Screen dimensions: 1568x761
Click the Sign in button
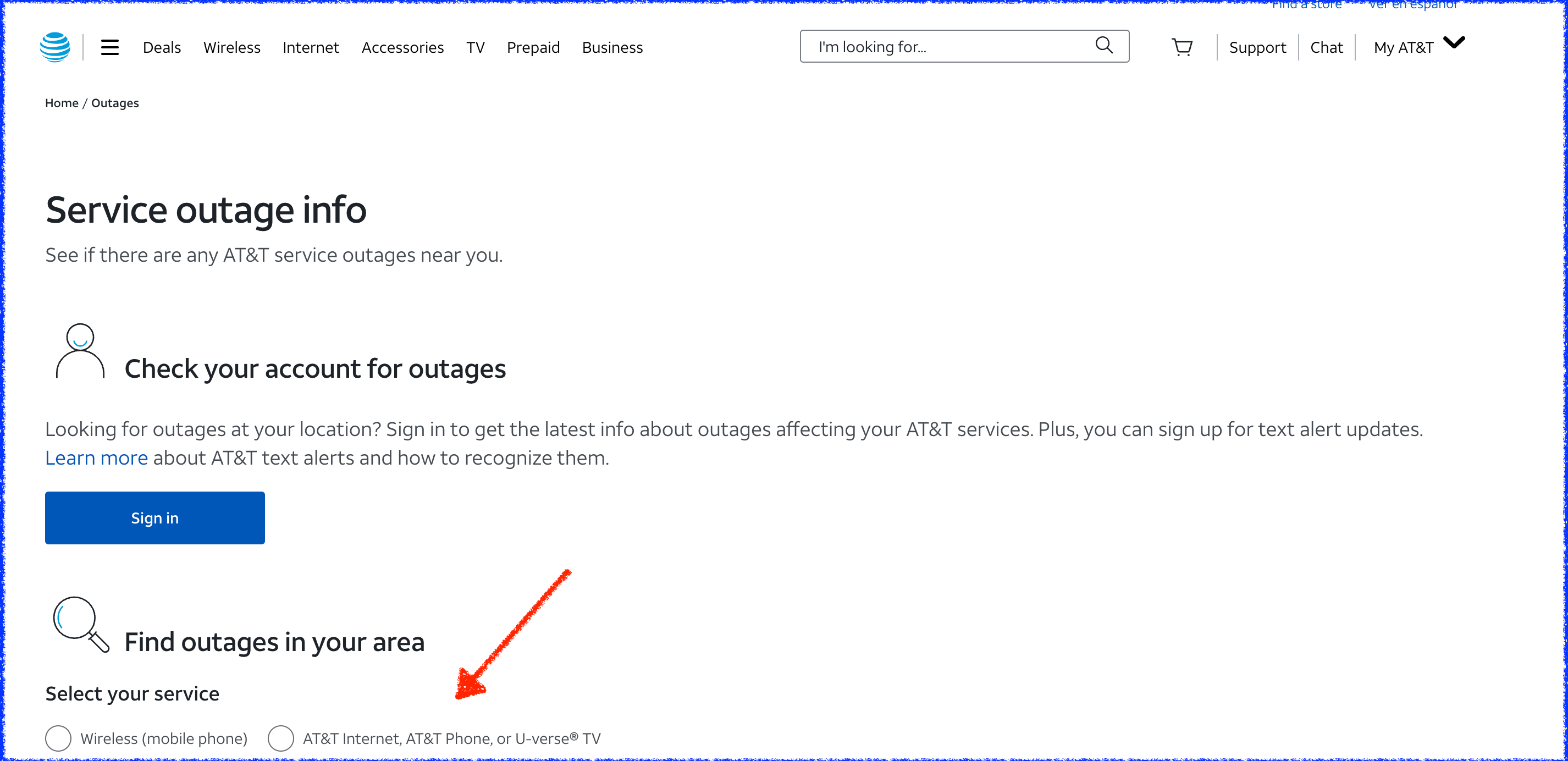155,517
